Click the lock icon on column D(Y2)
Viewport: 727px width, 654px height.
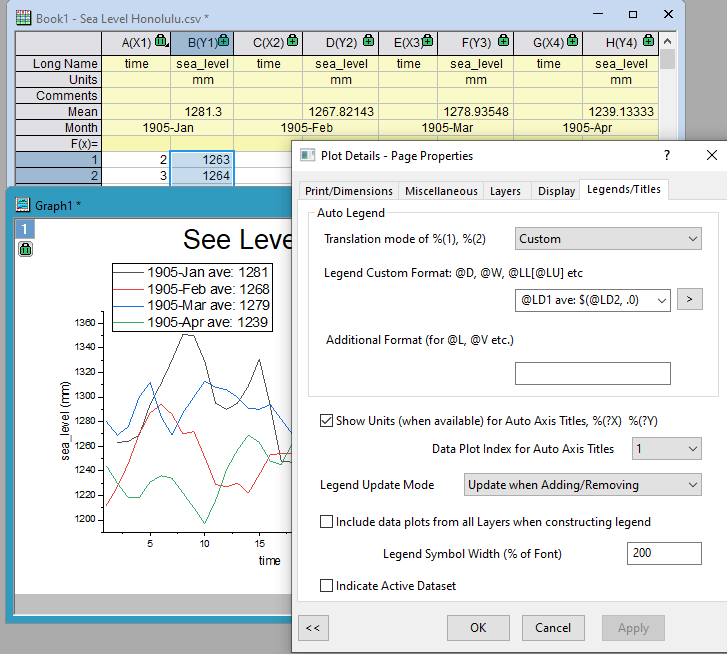click(367, 42)
